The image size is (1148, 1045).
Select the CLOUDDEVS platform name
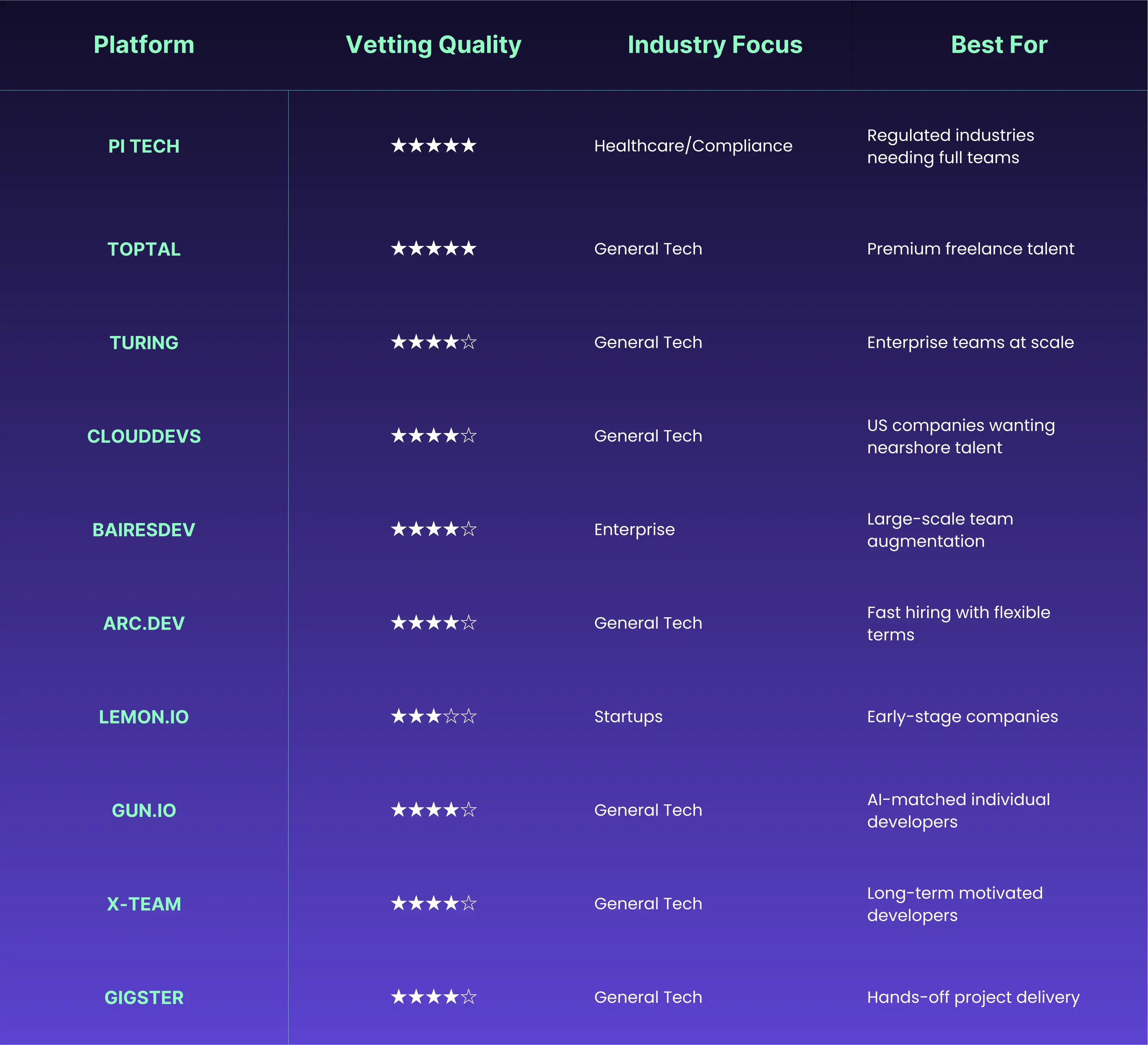click(x=144, y=436)
